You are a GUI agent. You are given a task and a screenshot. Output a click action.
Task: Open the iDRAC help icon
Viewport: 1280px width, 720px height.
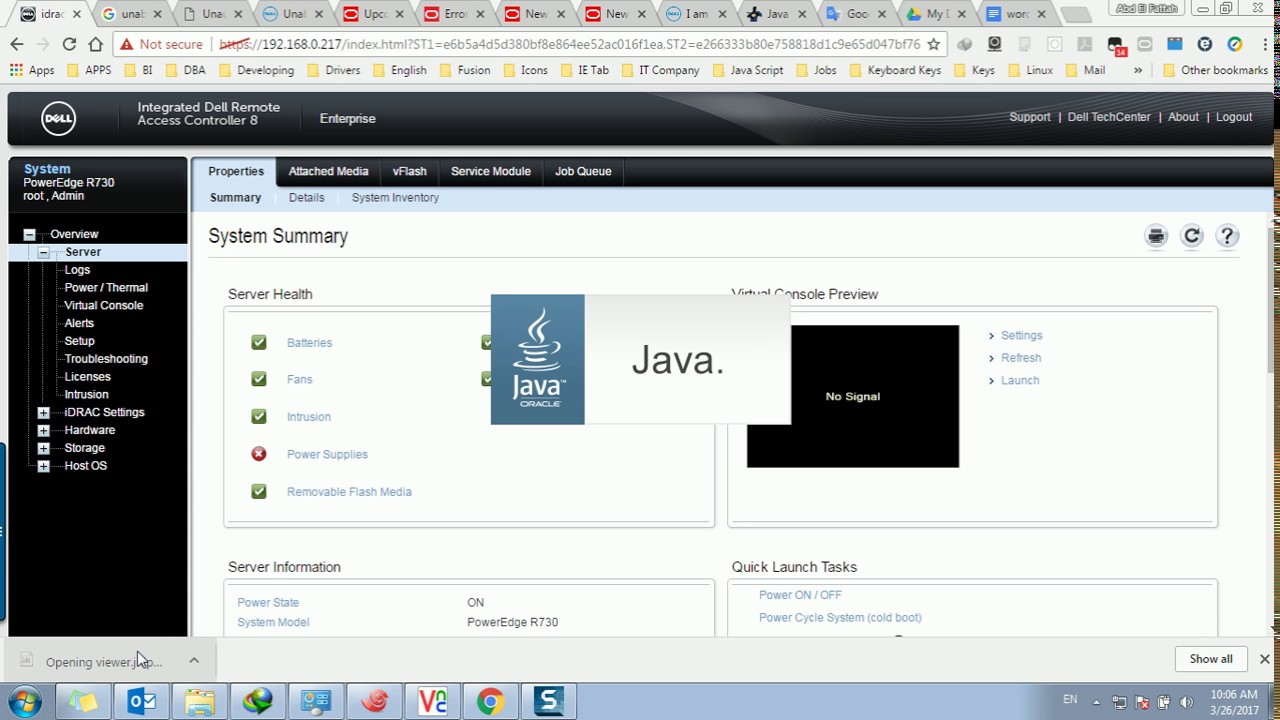pos(1227,236)
